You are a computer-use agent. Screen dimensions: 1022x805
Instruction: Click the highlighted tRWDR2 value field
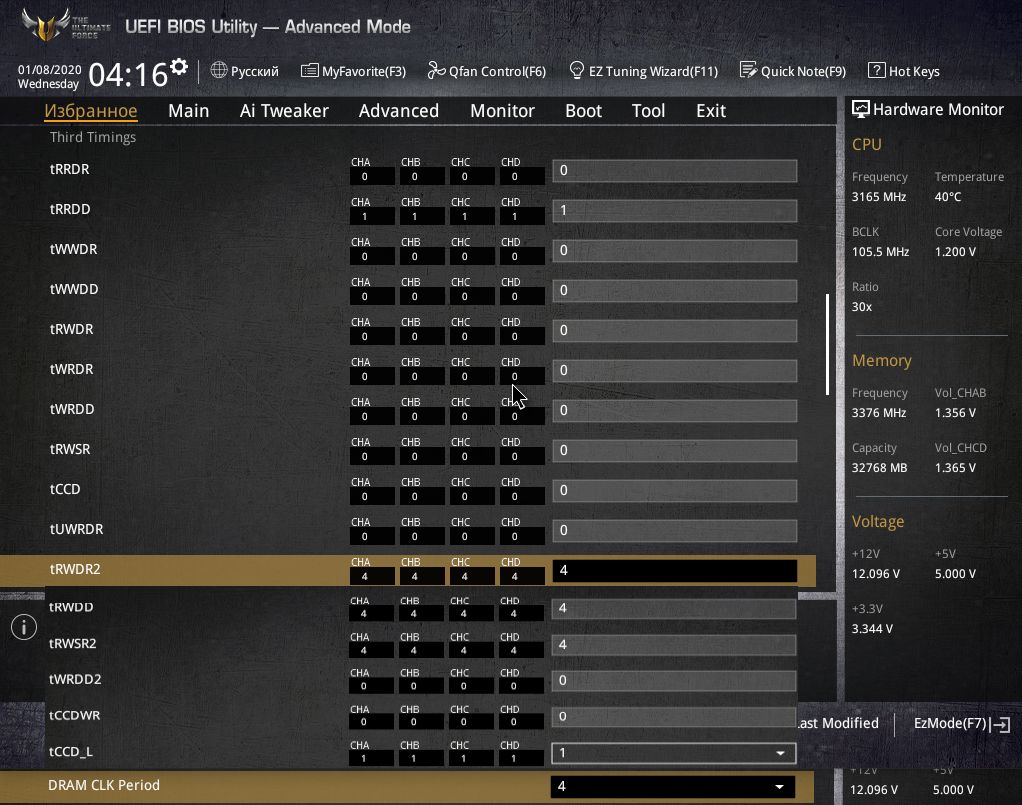(675, 570)
